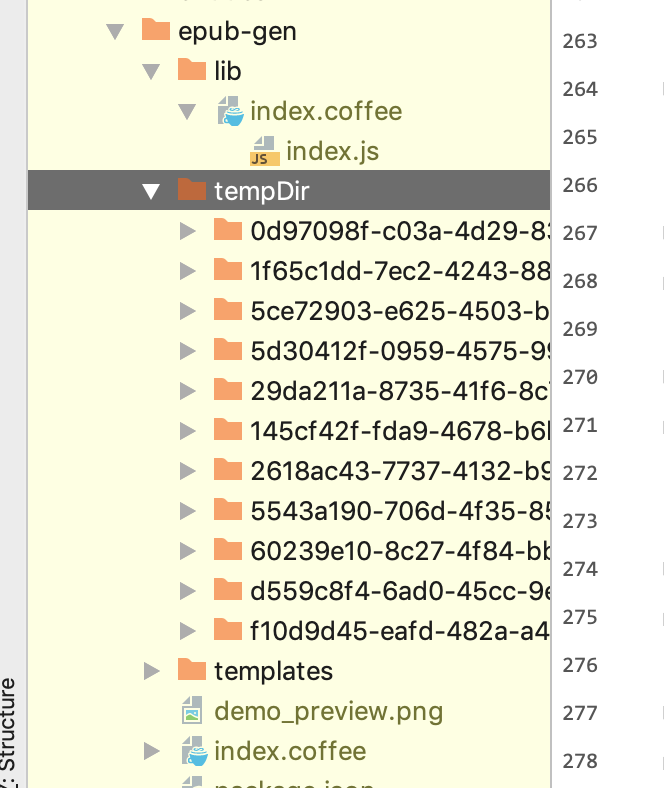The image size is (664, 788).
Task: Expand the 0d97098f-c03a-4d29 folder
Action: coord(187,231)
